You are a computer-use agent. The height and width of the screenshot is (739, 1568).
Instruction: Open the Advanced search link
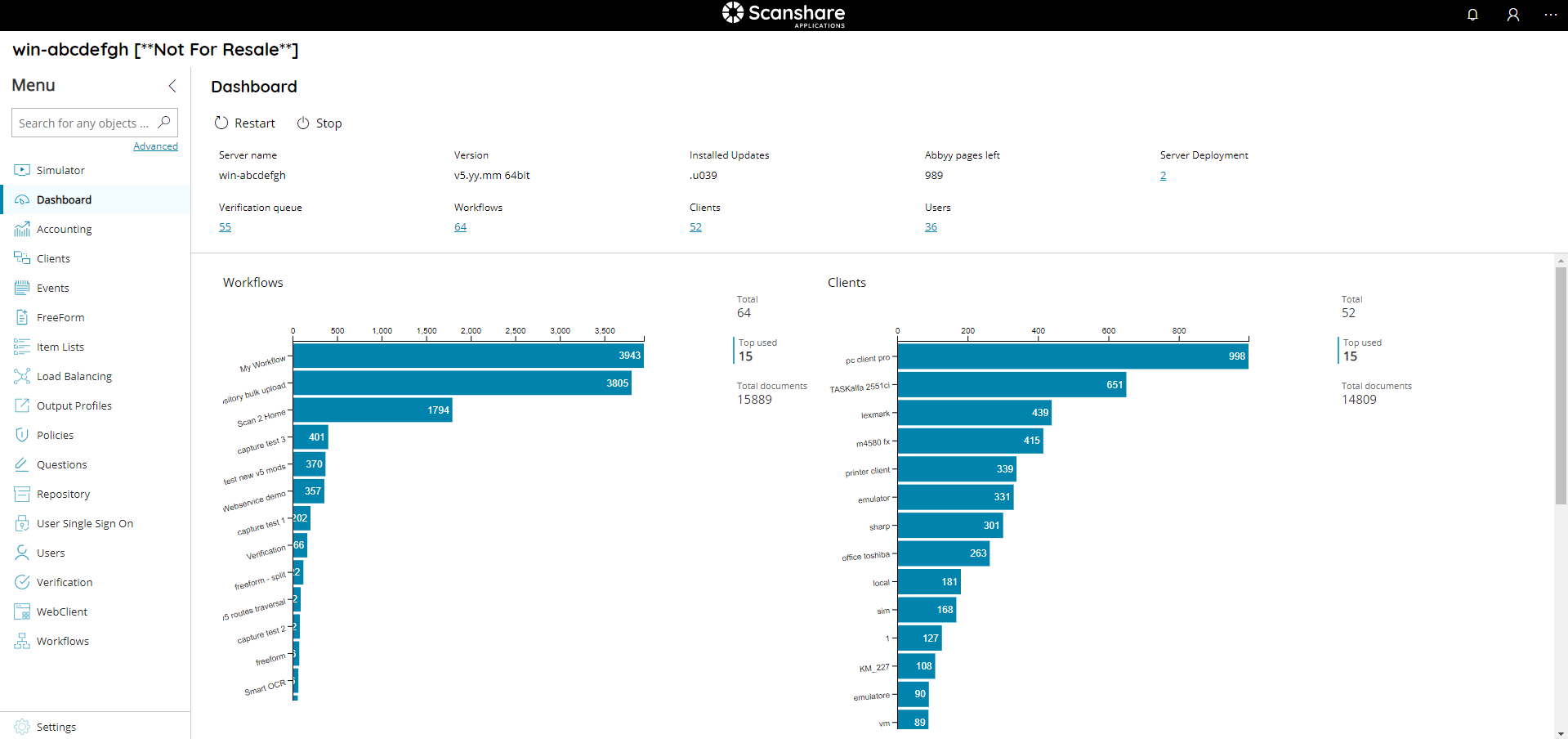155,146
